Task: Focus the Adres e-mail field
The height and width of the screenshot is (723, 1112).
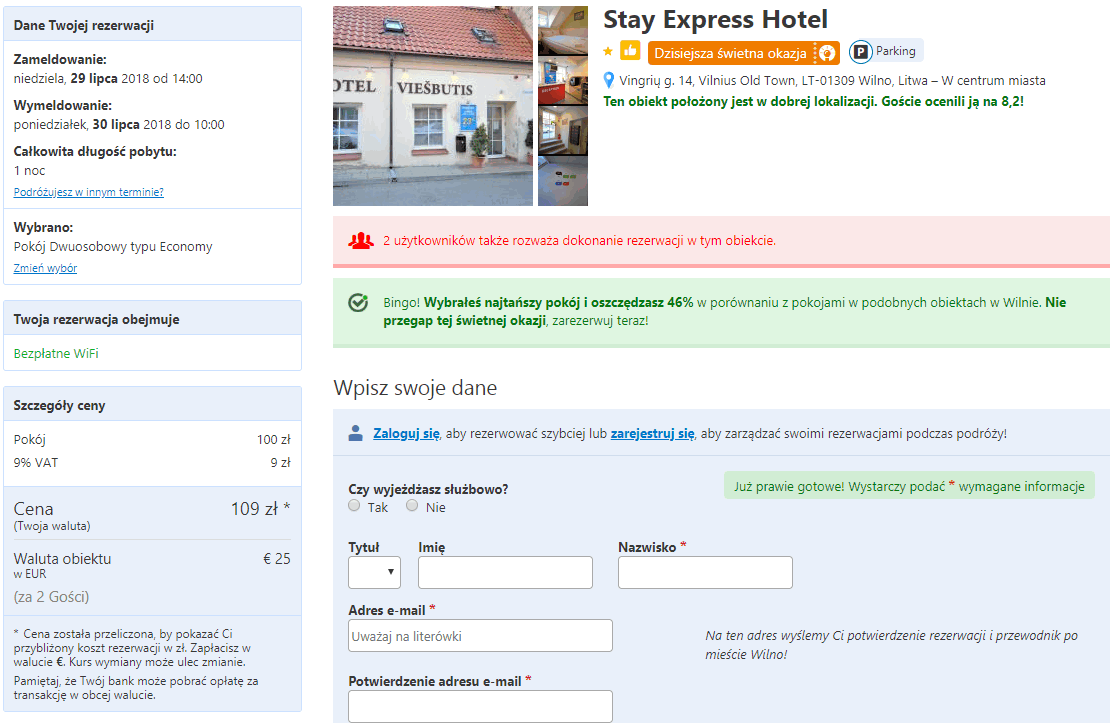Action: pos(480,636)
